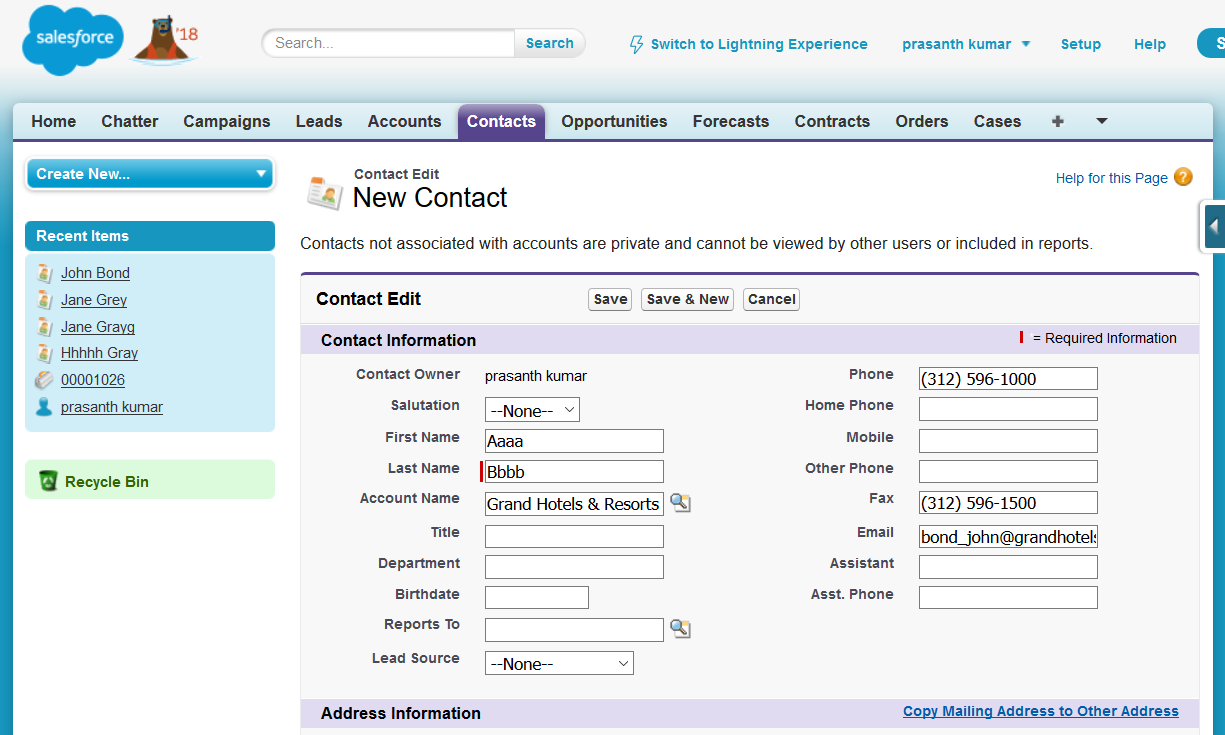Click the Phone field

1008,379
